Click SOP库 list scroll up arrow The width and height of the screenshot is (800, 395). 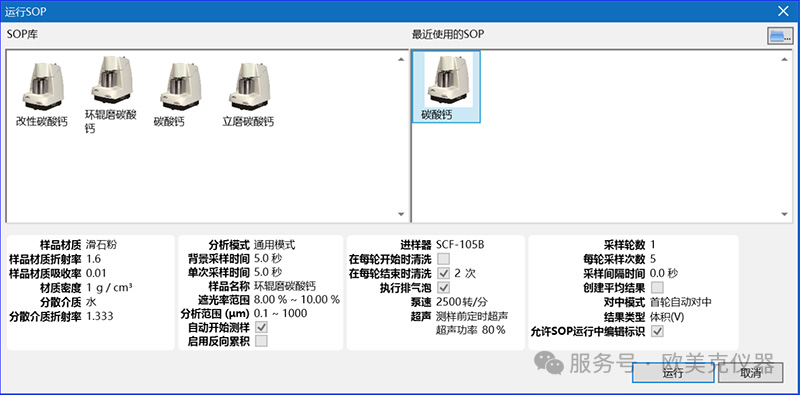coord(401,59)
